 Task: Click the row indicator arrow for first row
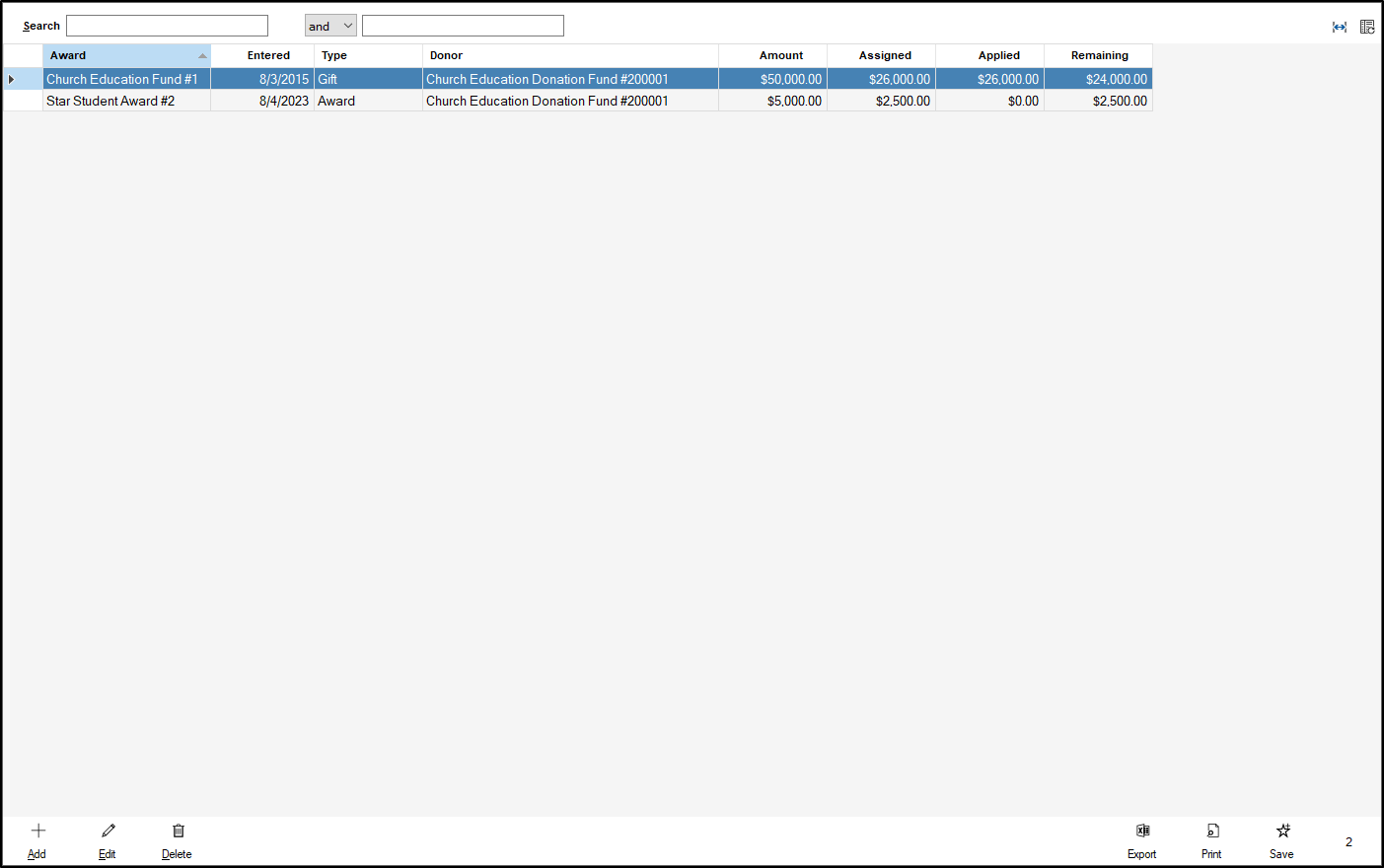click(12, 79)
